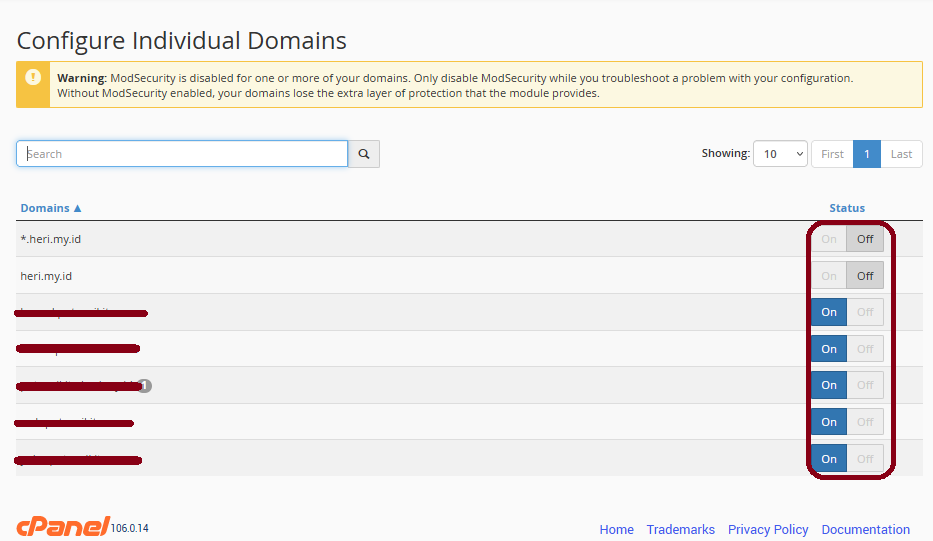This screenshot has width=933, height=541.
Task: Open the Privacy Policy link
Action: pos(768,530)
